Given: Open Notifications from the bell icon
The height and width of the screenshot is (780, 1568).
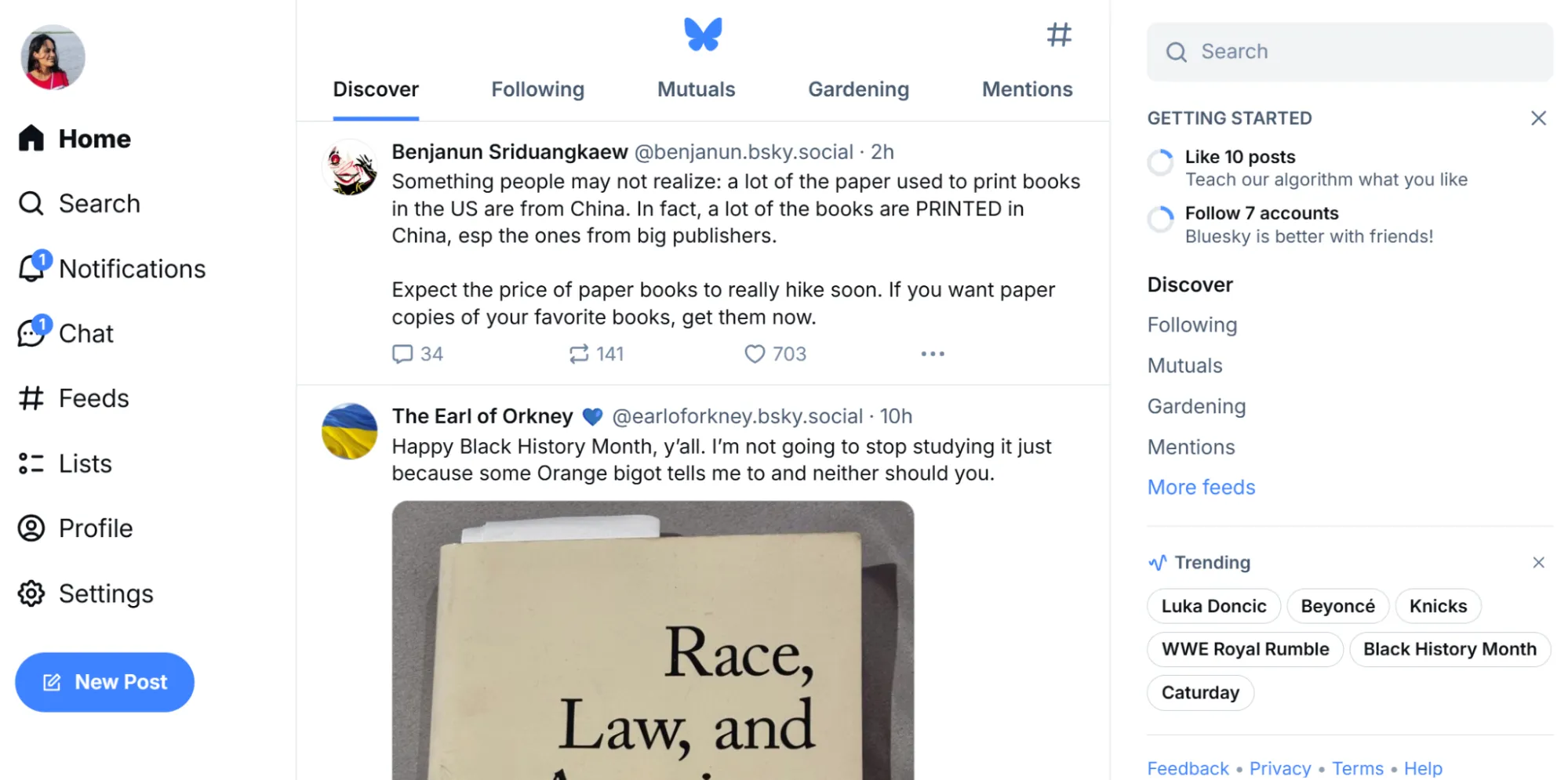Looking at the screenshot, I should click(x=32, y=269).
